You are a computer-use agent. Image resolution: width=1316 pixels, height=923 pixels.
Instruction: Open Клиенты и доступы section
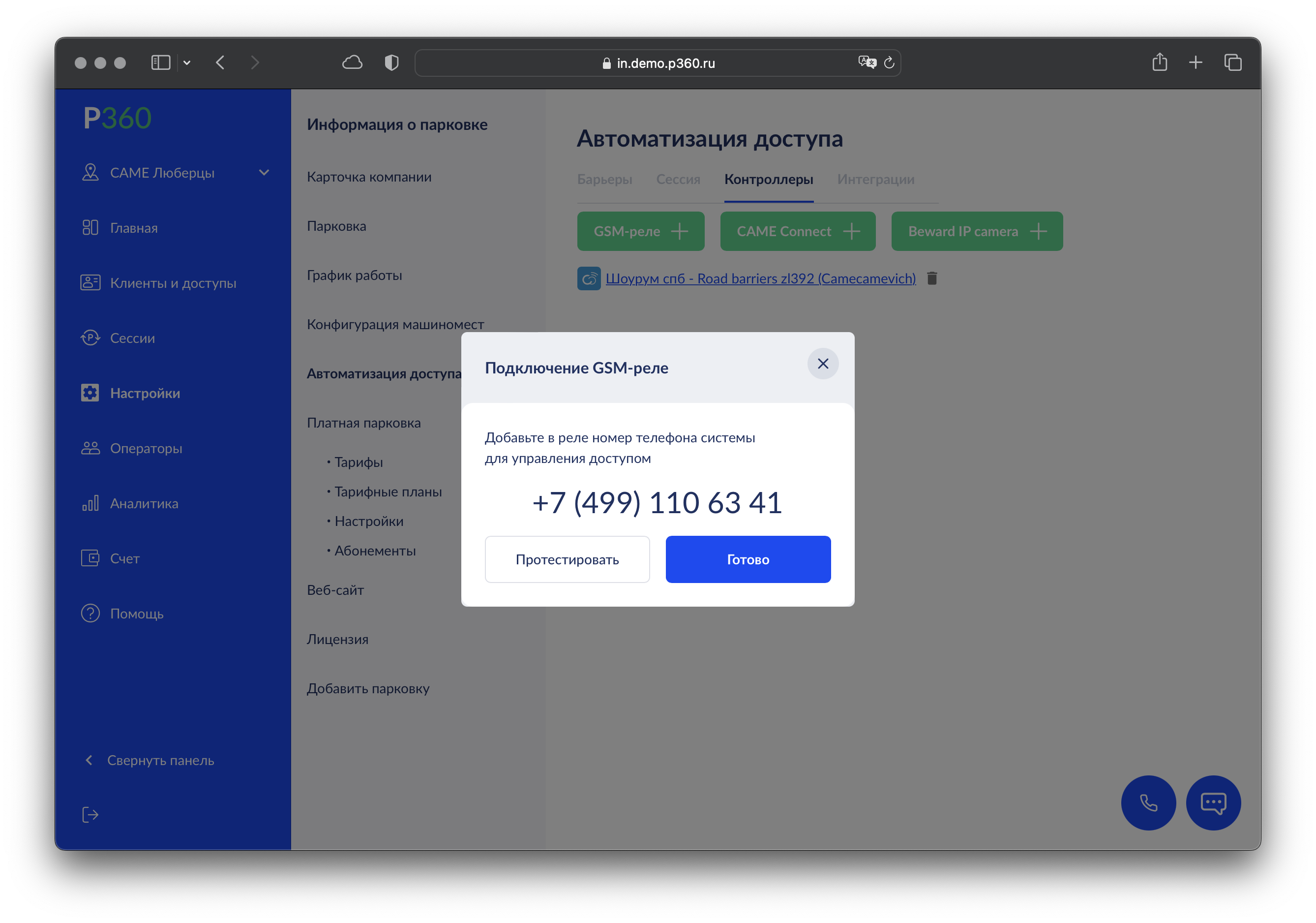(x=173, y=282)
